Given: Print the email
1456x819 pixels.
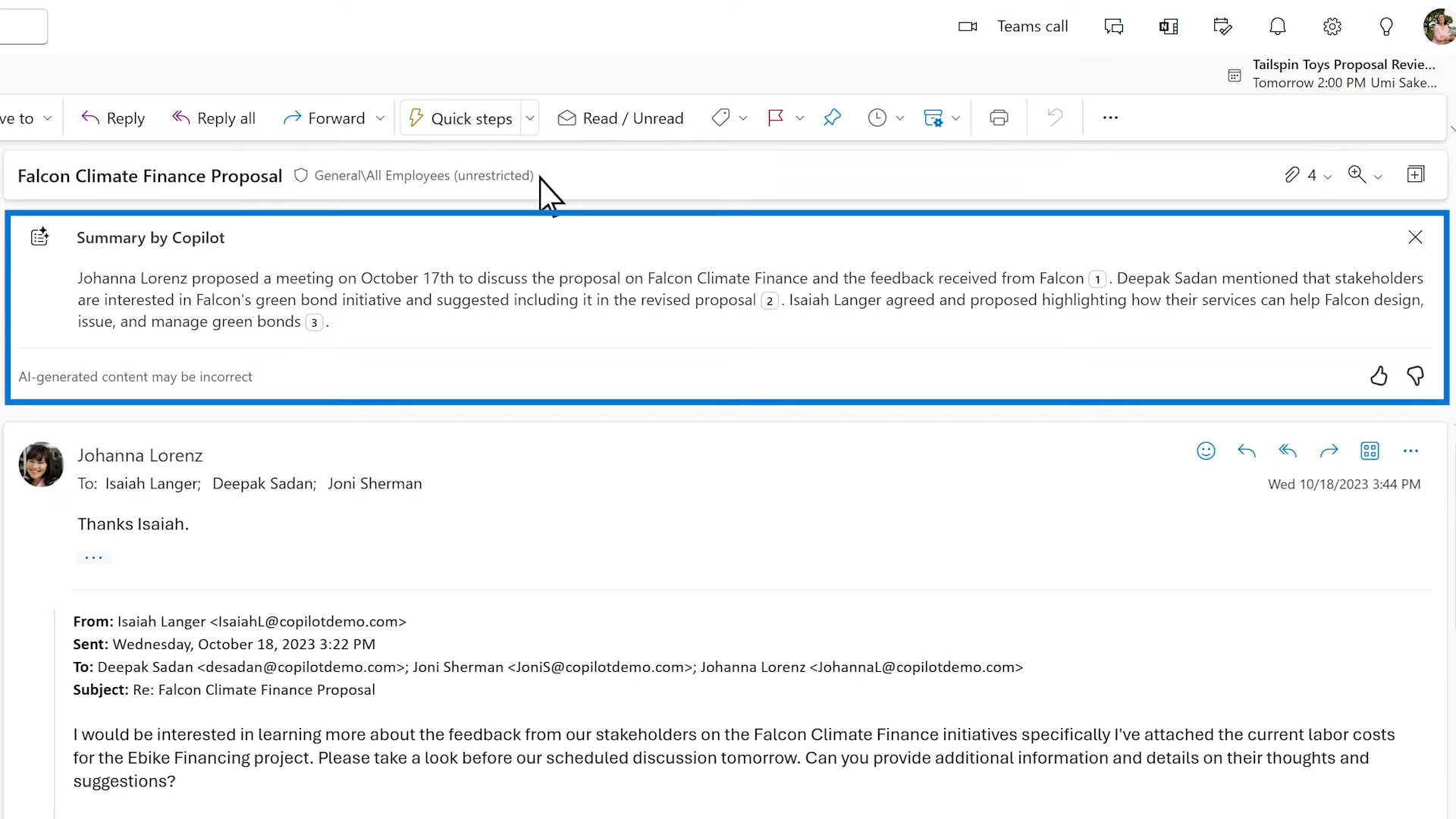Looking at the screenshot, I should [998, 118].
